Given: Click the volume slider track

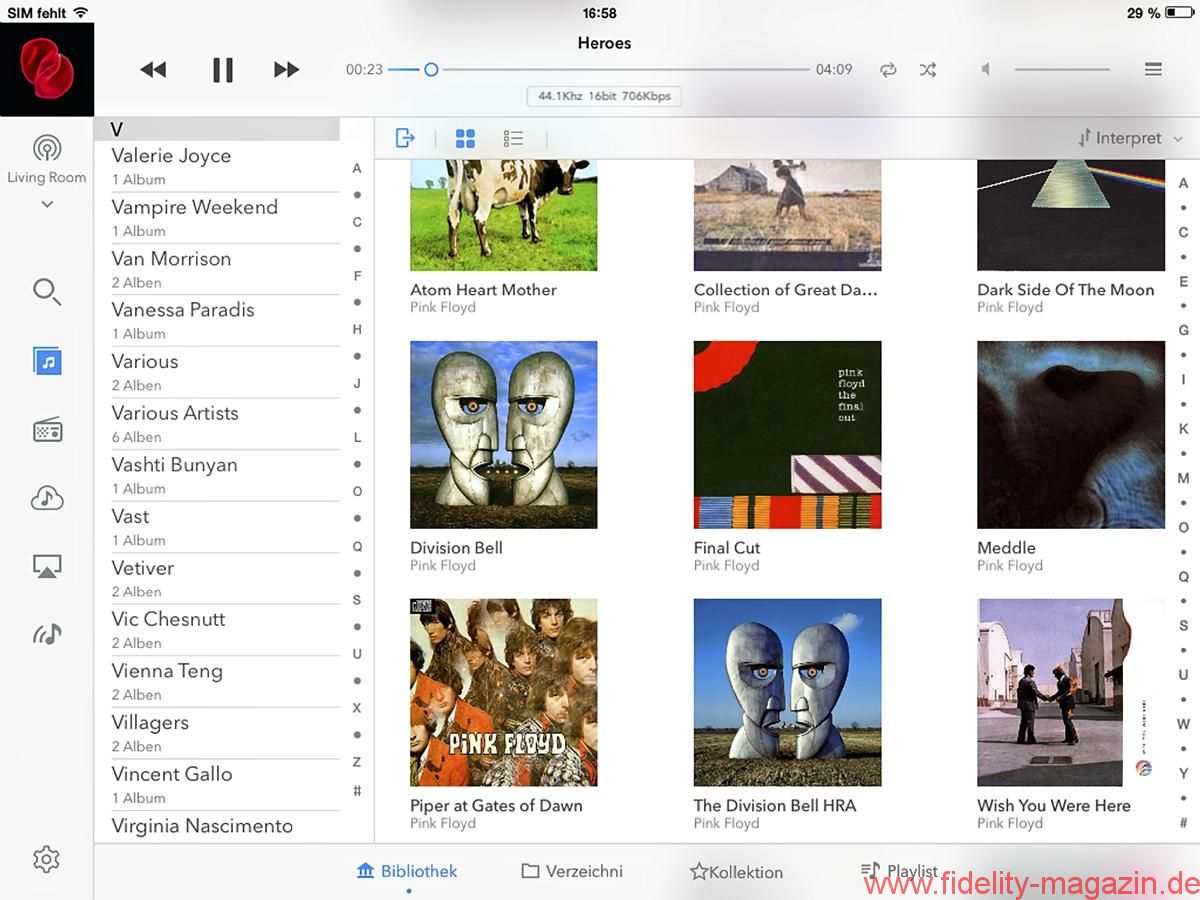Looking at the screenshot, I should 1062,69.
